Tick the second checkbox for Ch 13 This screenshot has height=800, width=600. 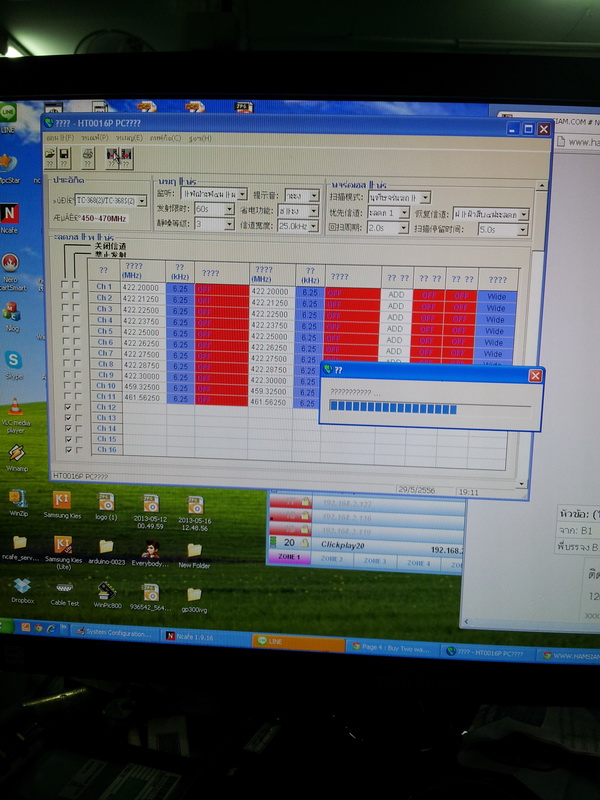(79, 417)
